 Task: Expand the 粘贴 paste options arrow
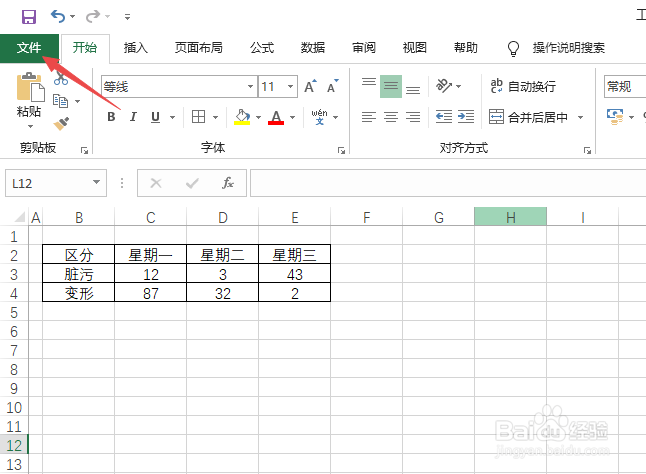click(x=30, y=126)
